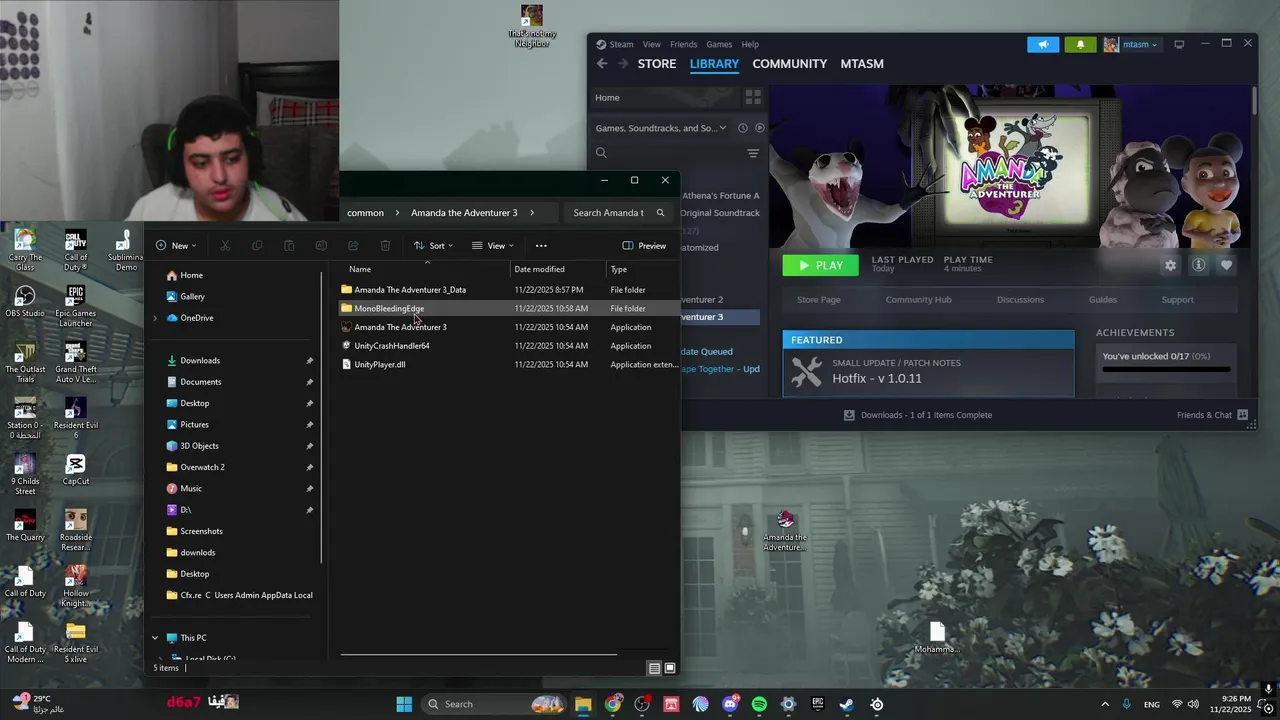Click the Steam library search magnifier
1280x720 pixels.
pyautogui.click(x=601, y=153)
